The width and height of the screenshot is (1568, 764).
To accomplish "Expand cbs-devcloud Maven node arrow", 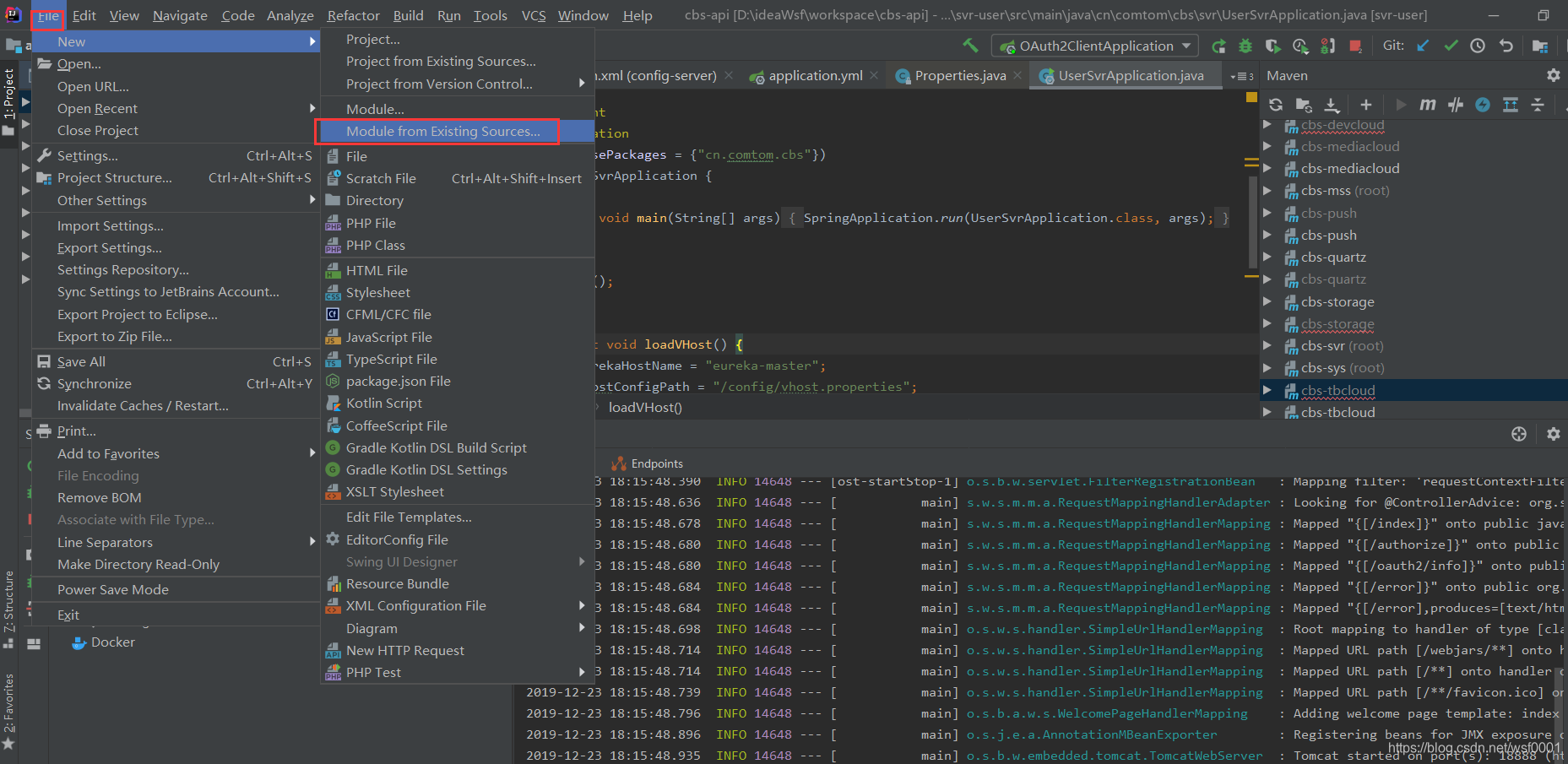I will (1267, 124).
